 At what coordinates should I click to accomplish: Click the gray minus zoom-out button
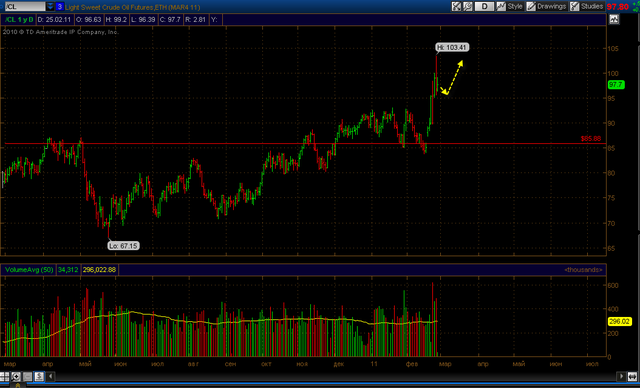[x=27, y=377]
